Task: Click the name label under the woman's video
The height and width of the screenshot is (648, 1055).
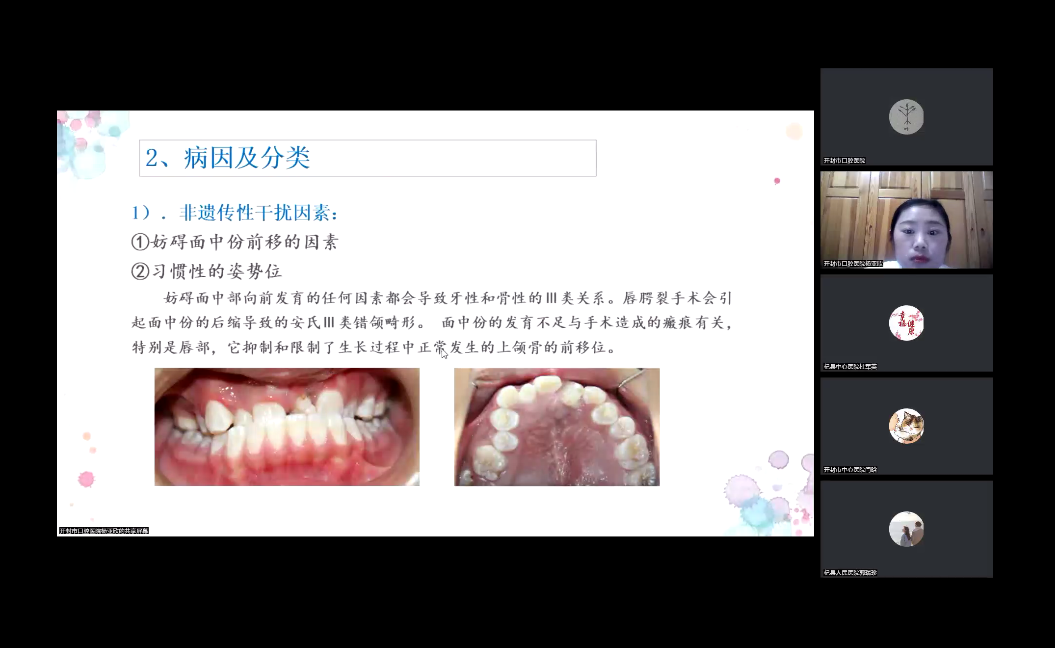Action: (852, 264)
